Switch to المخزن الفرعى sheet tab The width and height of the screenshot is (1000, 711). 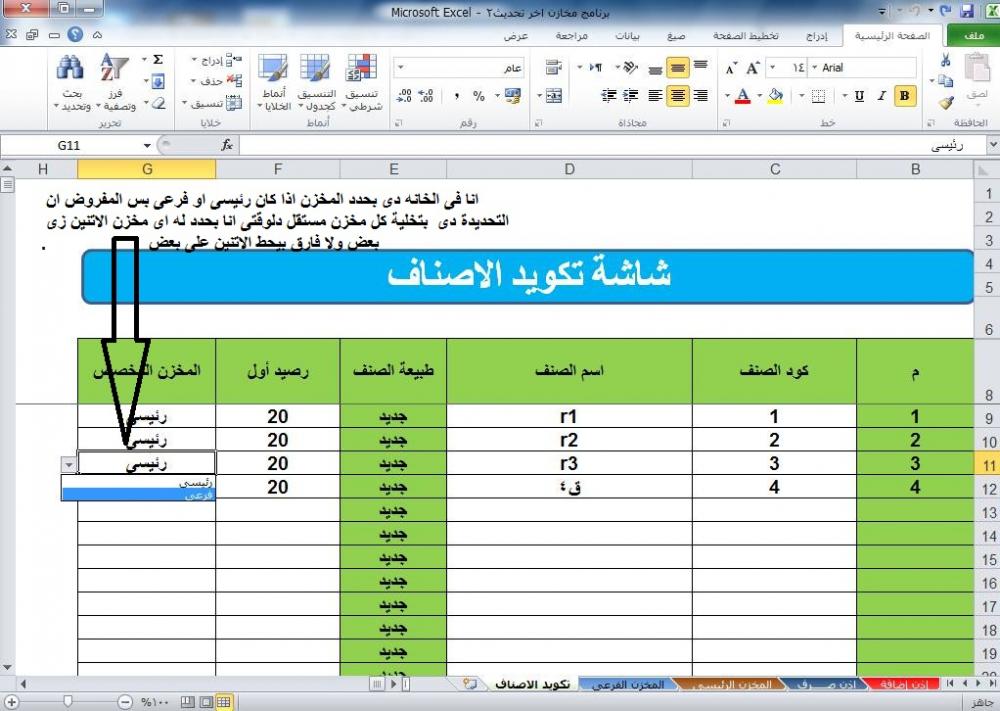click(x=626, y=684)
